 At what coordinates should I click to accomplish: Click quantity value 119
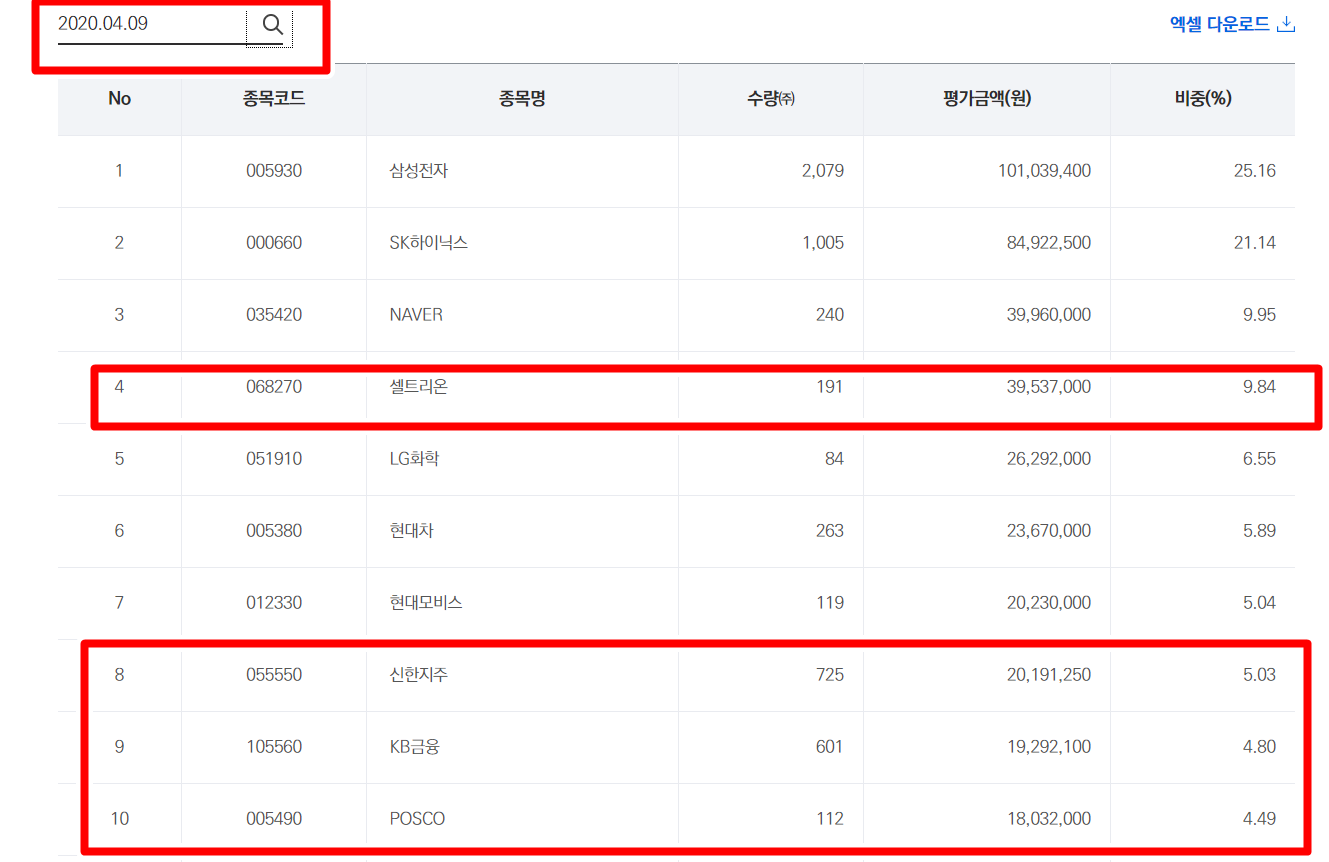point(830,603)
